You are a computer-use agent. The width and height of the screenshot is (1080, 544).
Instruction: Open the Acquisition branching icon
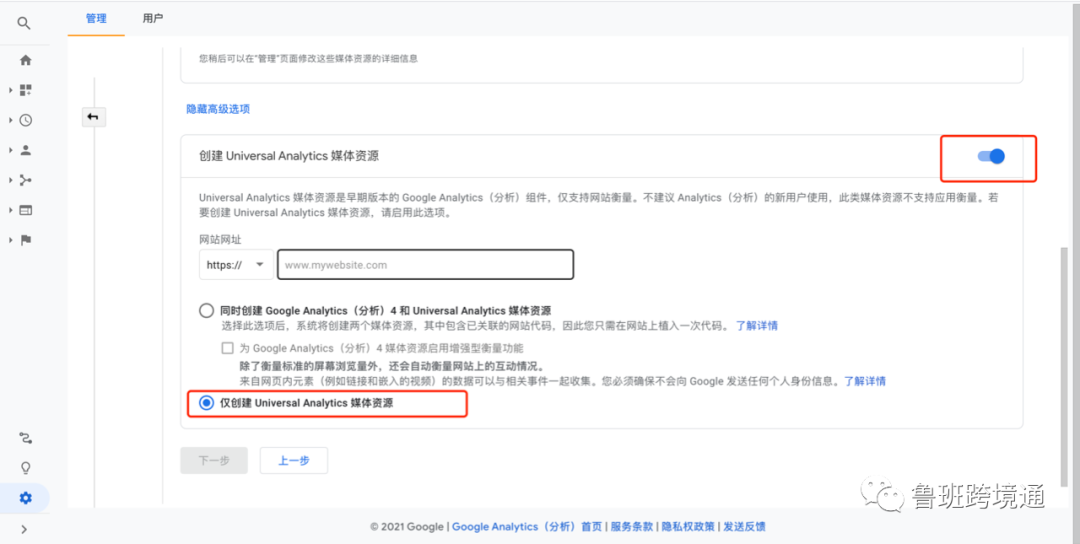pos(25,180)
